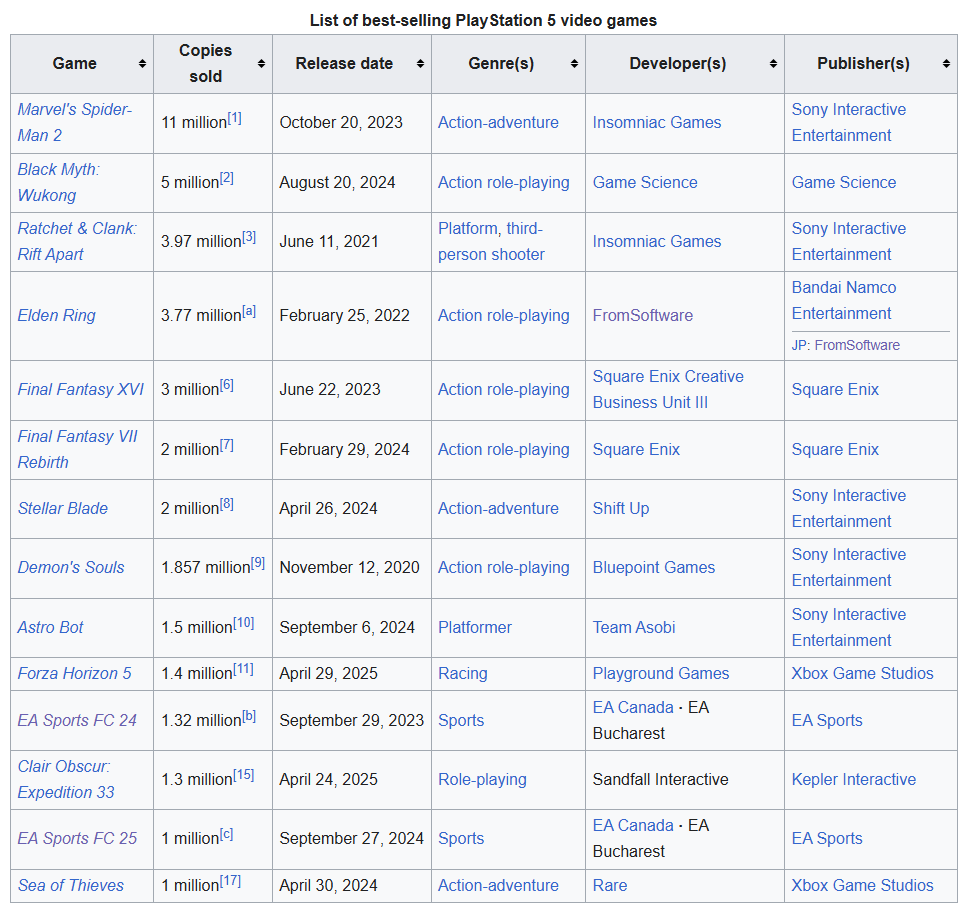Click citation [17] in Sea of Thieves row
Image resolution: width=965 pixels, height=910 pixels.
(230, 881)
